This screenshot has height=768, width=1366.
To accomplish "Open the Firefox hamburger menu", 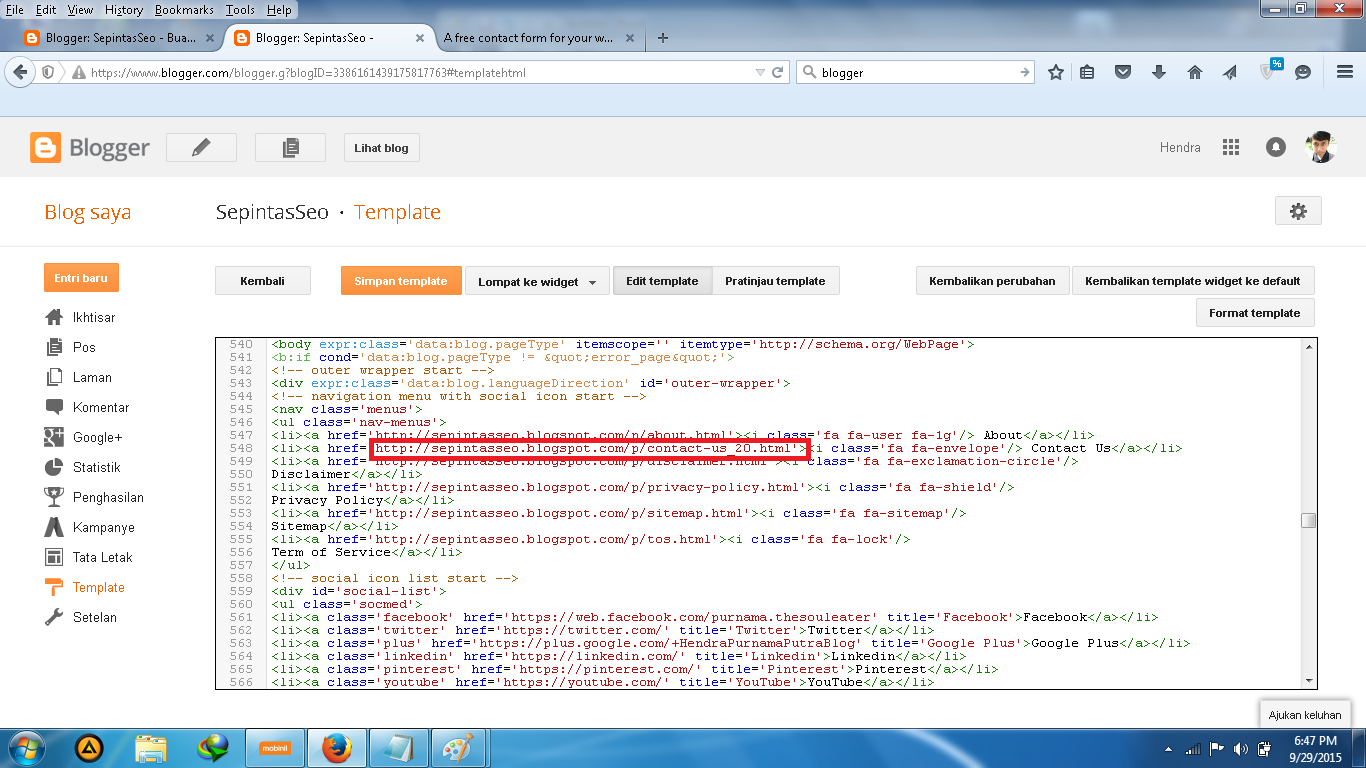I will 1345,72.
